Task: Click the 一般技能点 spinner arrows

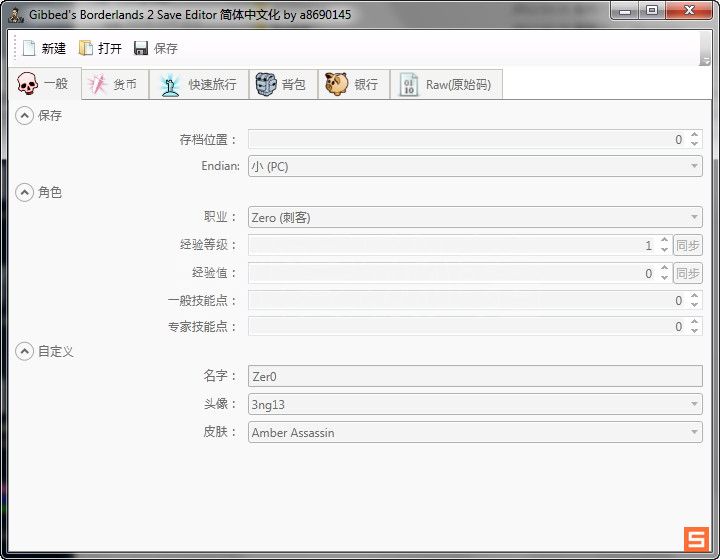Action: [694, 300]
